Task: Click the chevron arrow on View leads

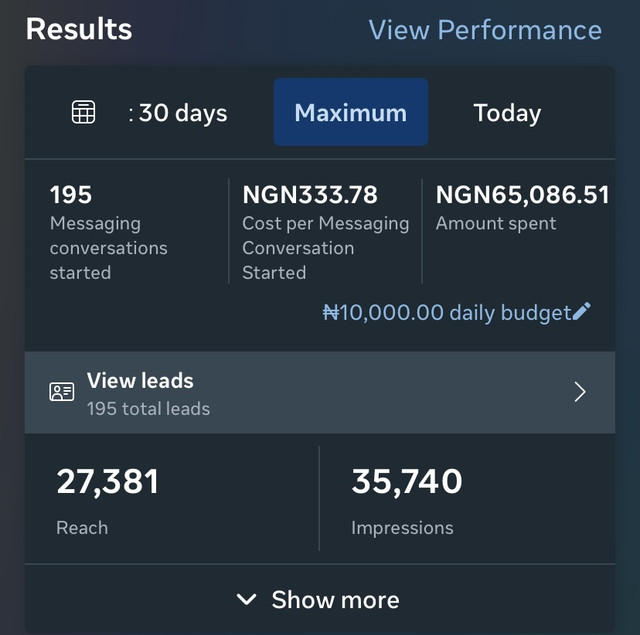Action: (580, 392)
